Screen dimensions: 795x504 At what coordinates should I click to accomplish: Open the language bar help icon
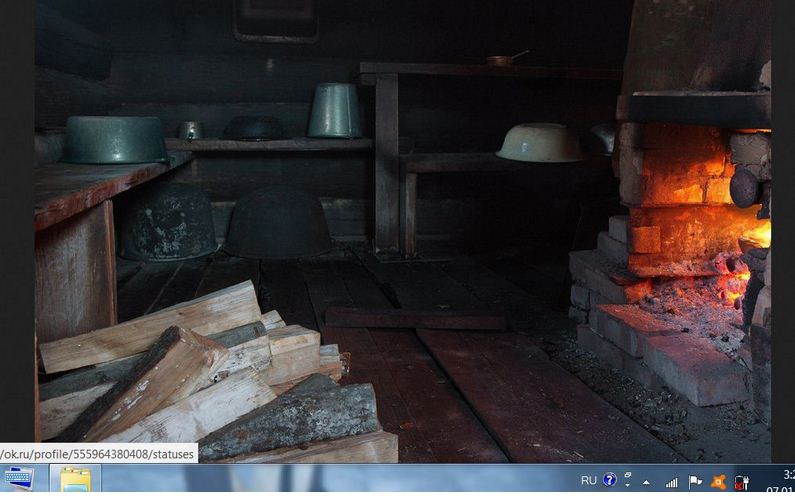(x=610, y=481)
